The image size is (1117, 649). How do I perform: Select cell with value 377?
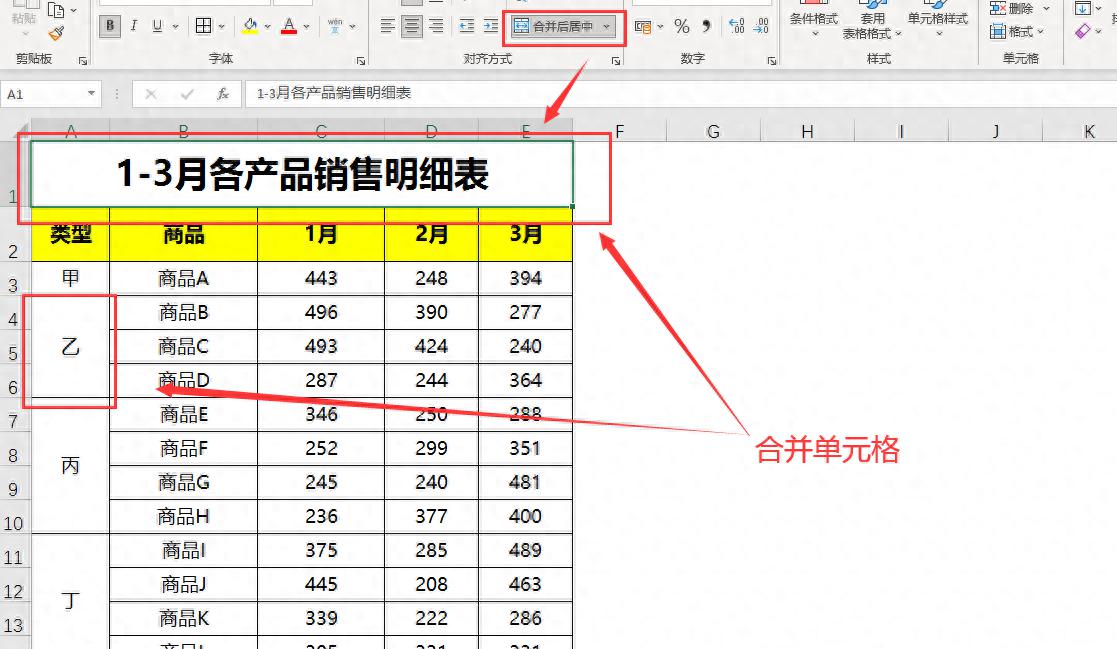(432, 516)
